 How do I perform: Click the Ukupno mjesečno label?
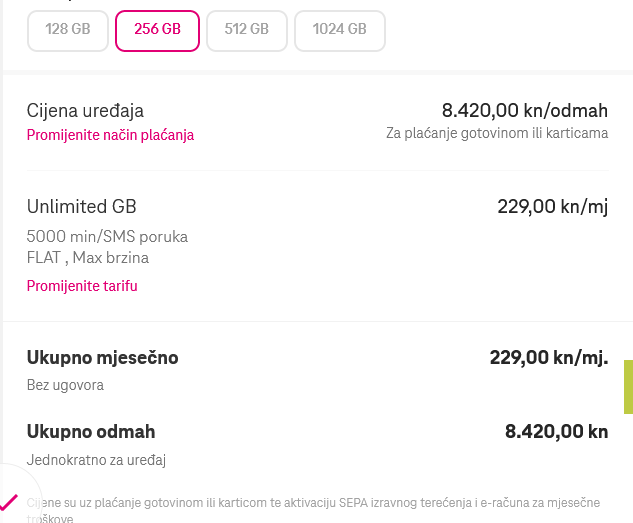point(103,357)
